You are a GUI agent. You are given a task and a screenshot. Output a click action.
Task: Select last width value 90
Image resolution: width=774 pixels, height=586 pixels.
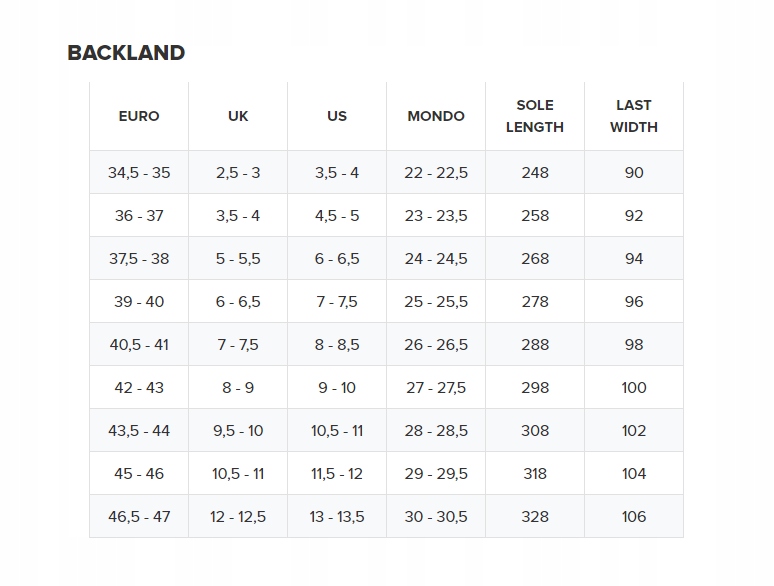point(634,173)
